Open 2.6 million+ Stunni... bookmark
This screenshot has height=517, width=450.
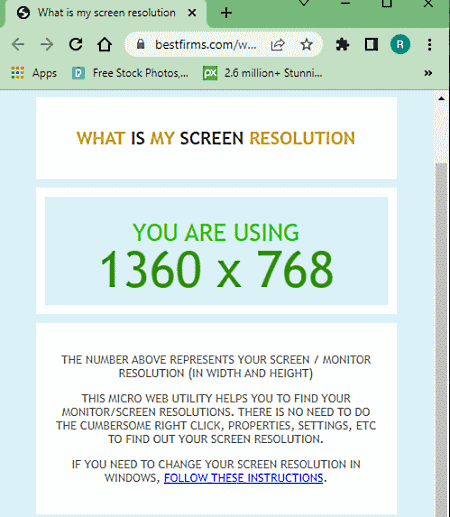[x=263, y=73]
